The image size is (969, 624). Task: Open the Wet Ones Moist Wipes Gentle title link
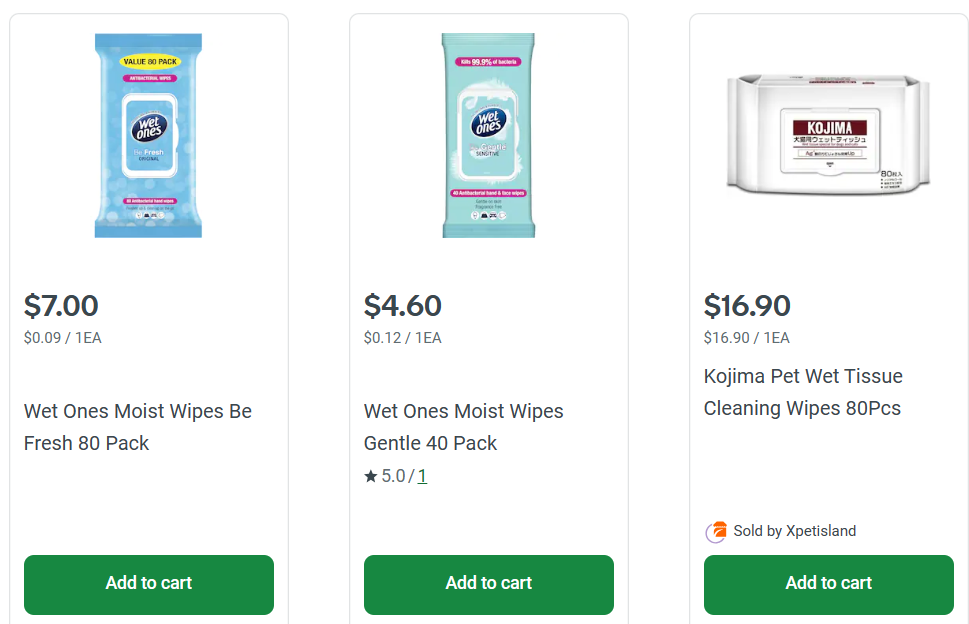(464, 427)
